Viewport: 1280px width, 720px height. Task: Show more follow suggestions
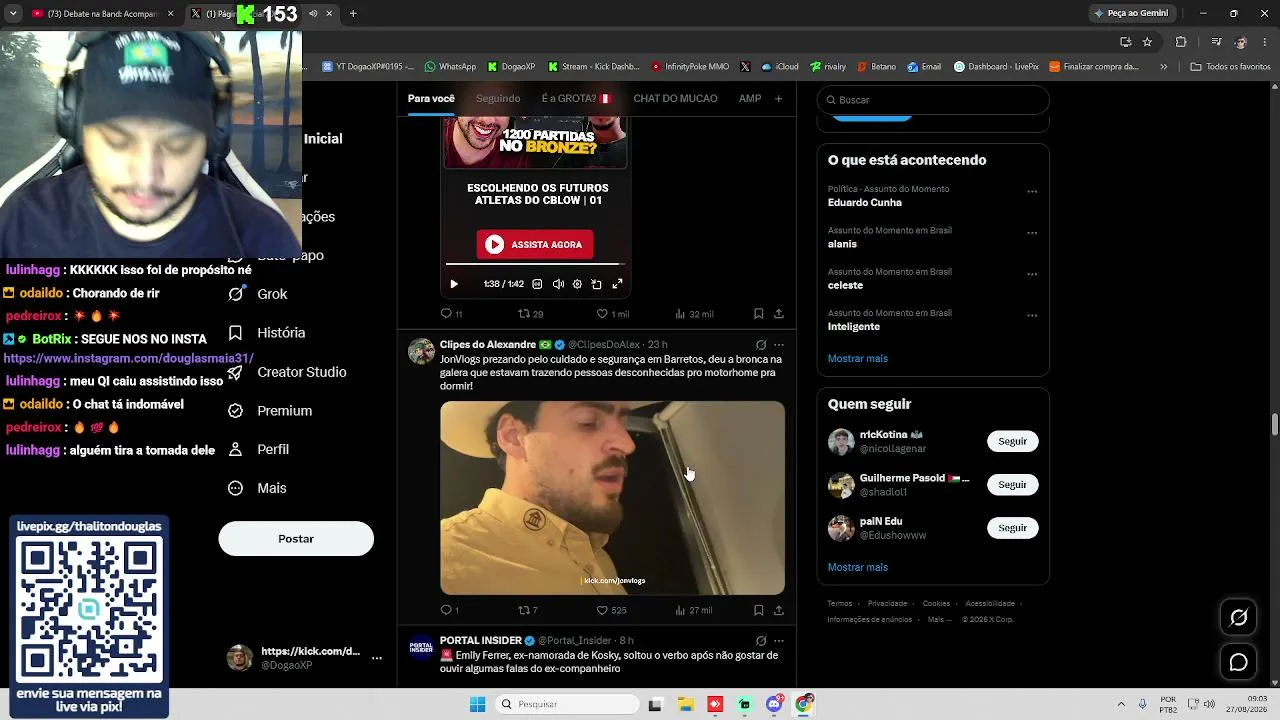click(858, 568)
